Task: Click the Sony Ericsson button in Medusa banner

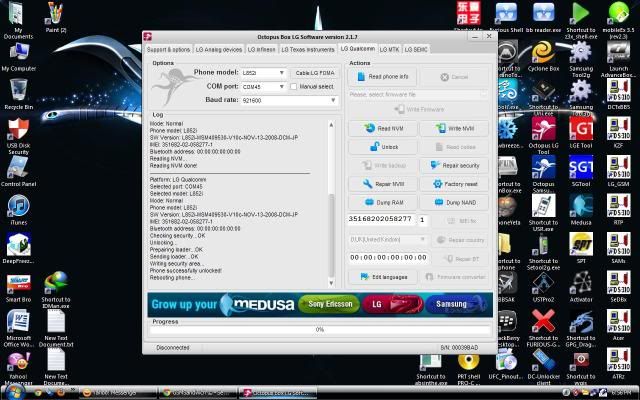Action: (x=330, y=304)
